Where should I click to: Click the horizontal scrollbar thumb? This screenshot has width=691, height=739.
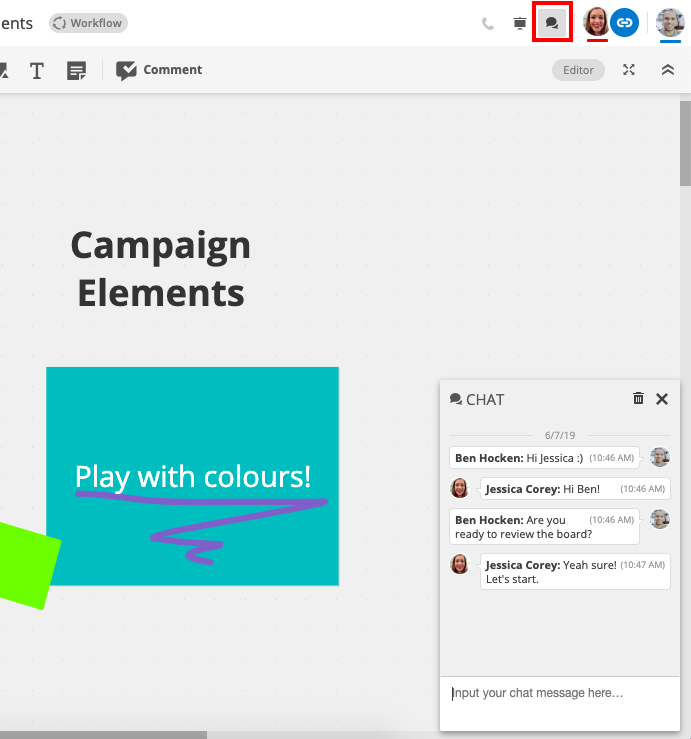[x=103, y=735]
